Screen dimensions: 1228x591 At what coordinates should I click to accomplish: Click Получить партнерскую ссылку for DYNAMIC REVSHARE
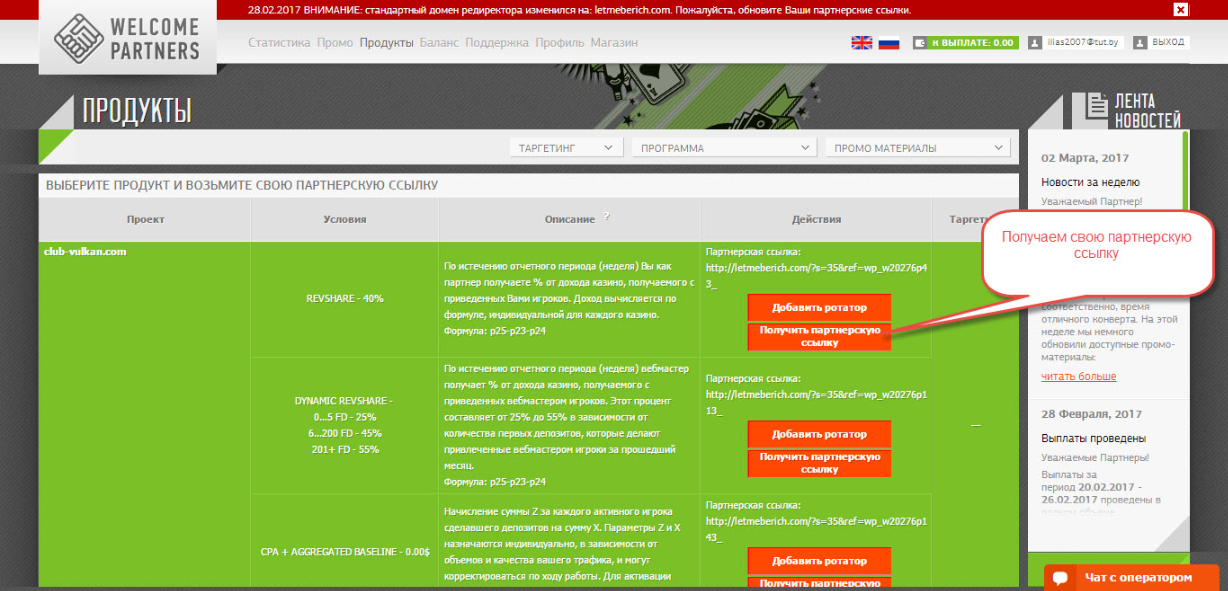(818, 462)
